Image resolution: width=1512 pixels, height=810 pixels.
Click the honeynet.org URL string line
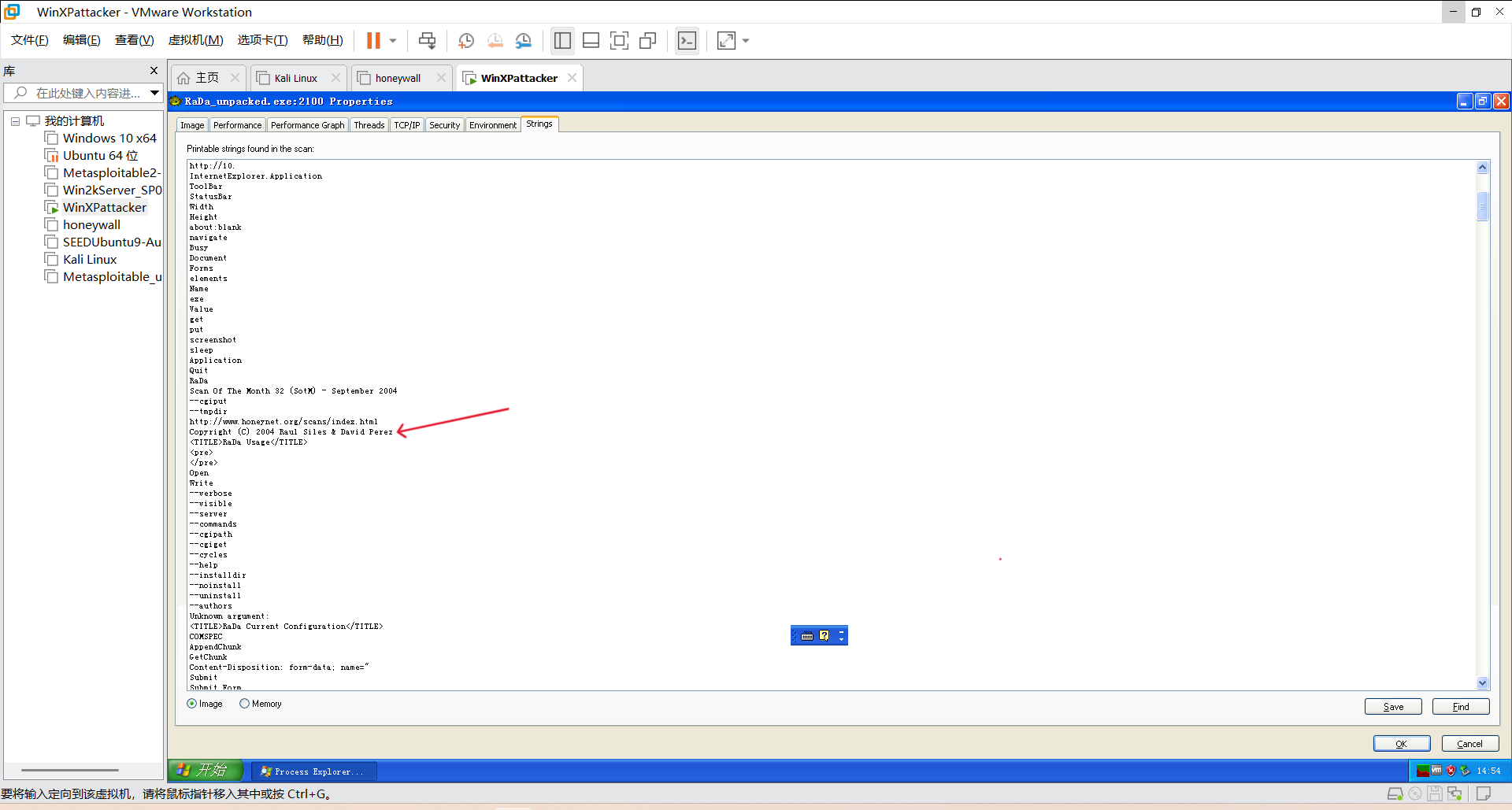283,422
